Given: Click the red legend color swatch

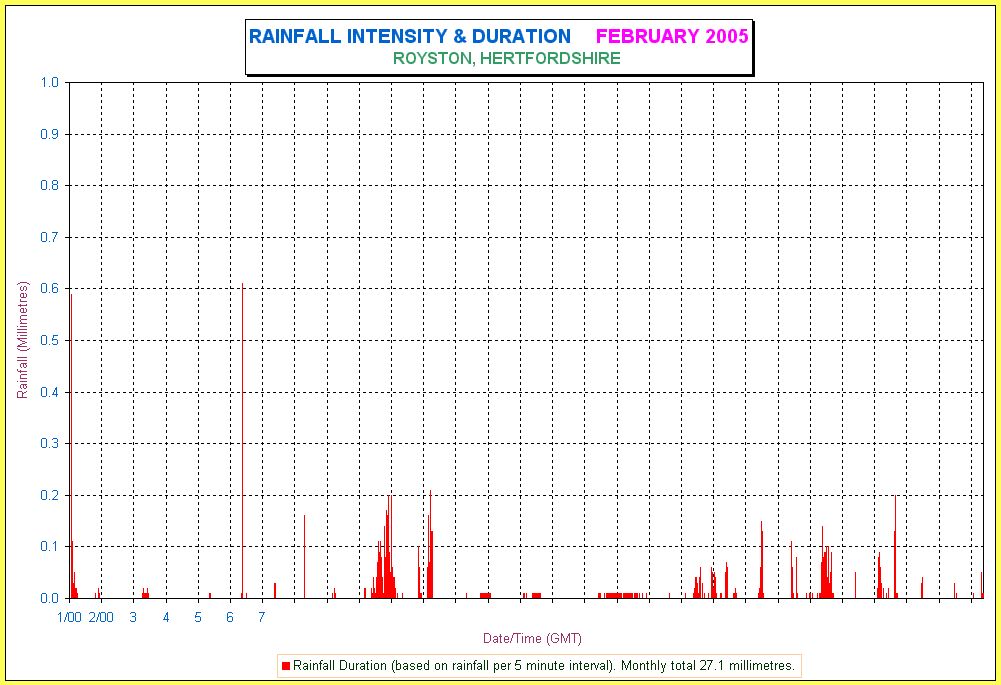Looking at the screenshot, I should 286,666.
